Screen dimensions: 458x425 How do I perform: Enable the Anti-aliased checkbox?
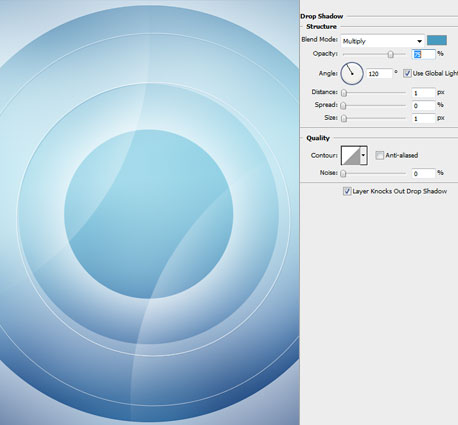(x=379, y=155)
